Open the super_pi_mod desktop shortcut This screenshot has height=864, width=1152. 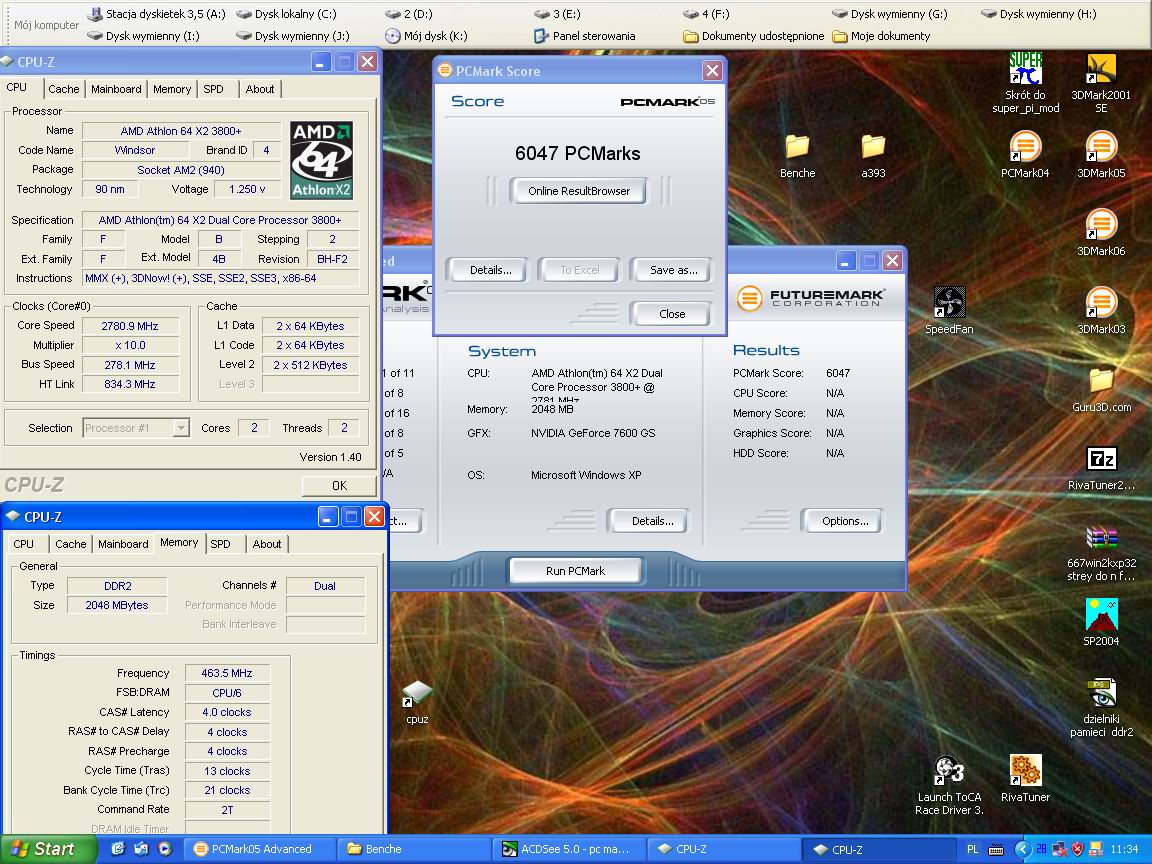click(1026, 82)
